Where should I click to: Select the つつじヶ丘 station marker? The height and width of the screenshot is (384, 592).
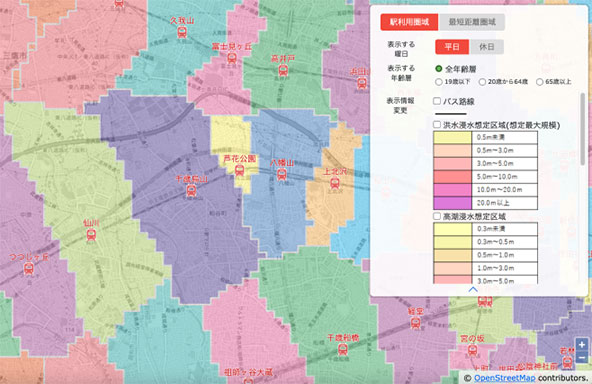(29, 268)
